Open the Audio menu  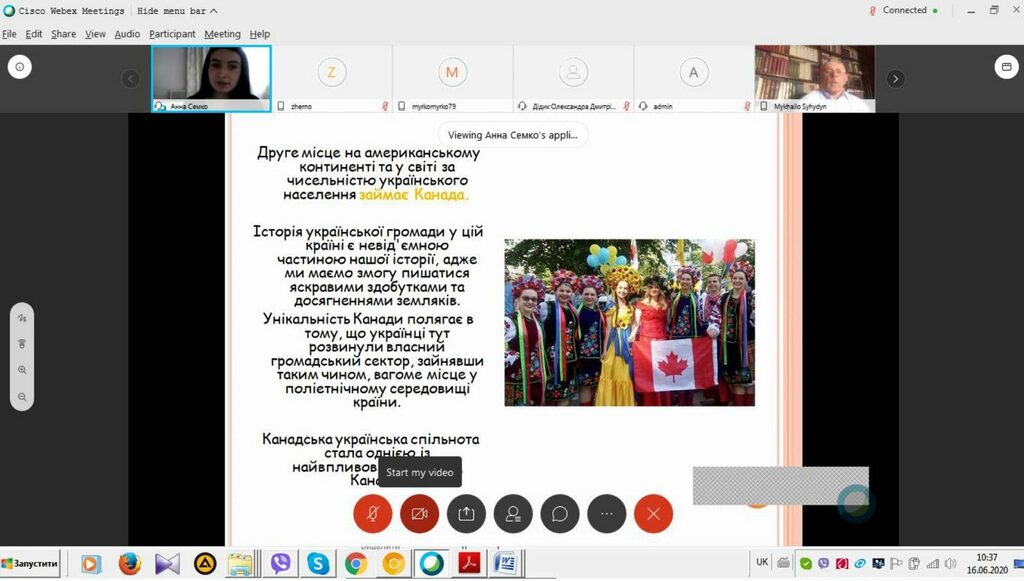coord(126,33)
